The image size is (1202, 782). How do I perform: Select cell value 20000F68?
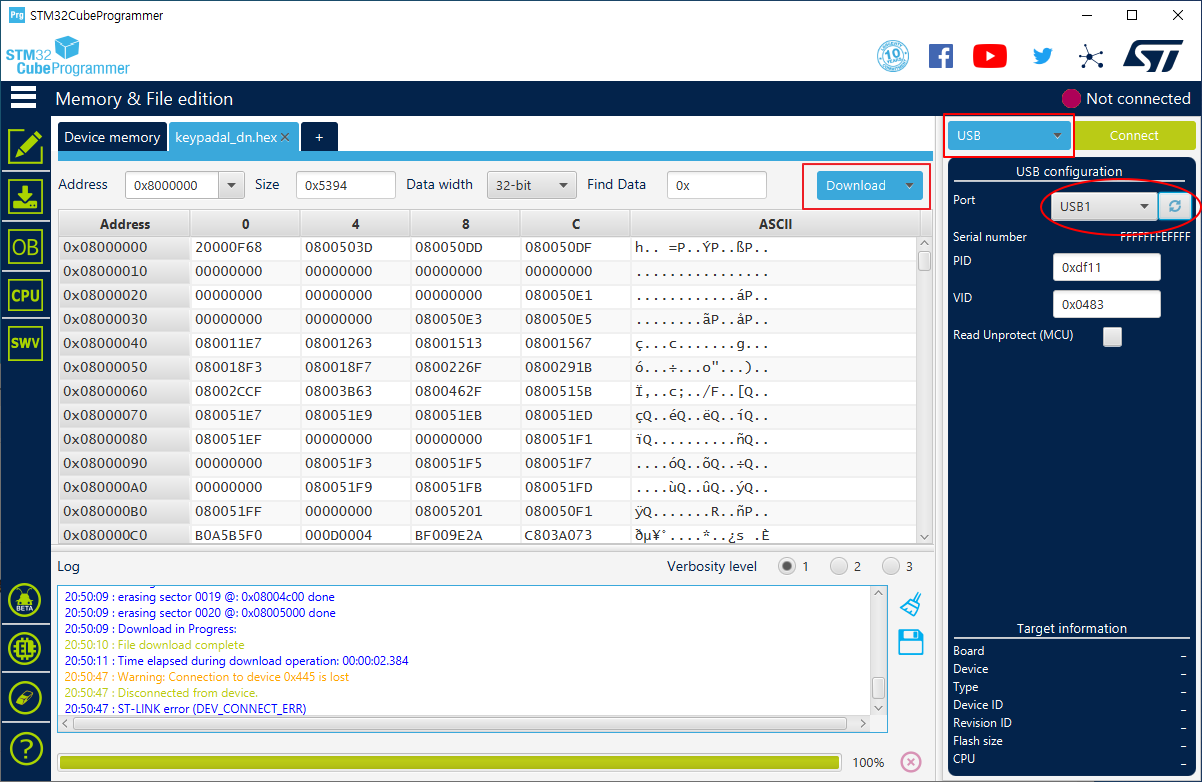[x=229, y=247]
